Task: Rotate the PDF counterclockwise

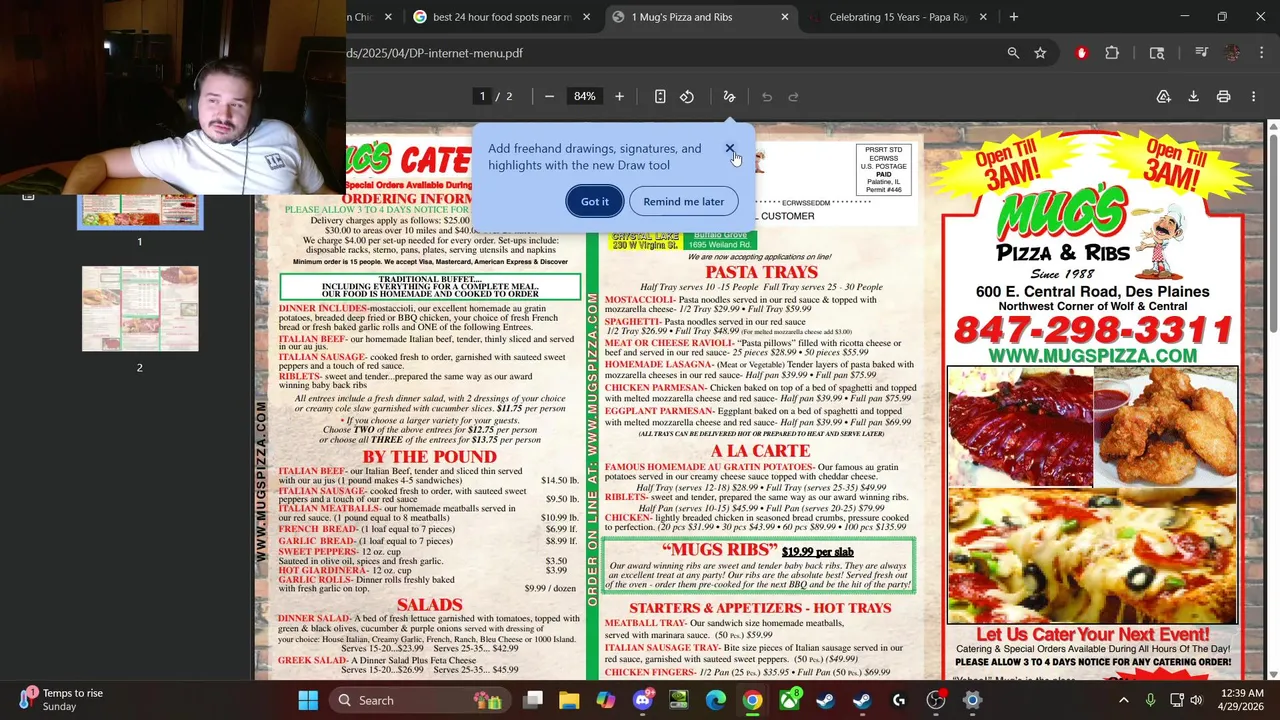Action: coord(687,96)
